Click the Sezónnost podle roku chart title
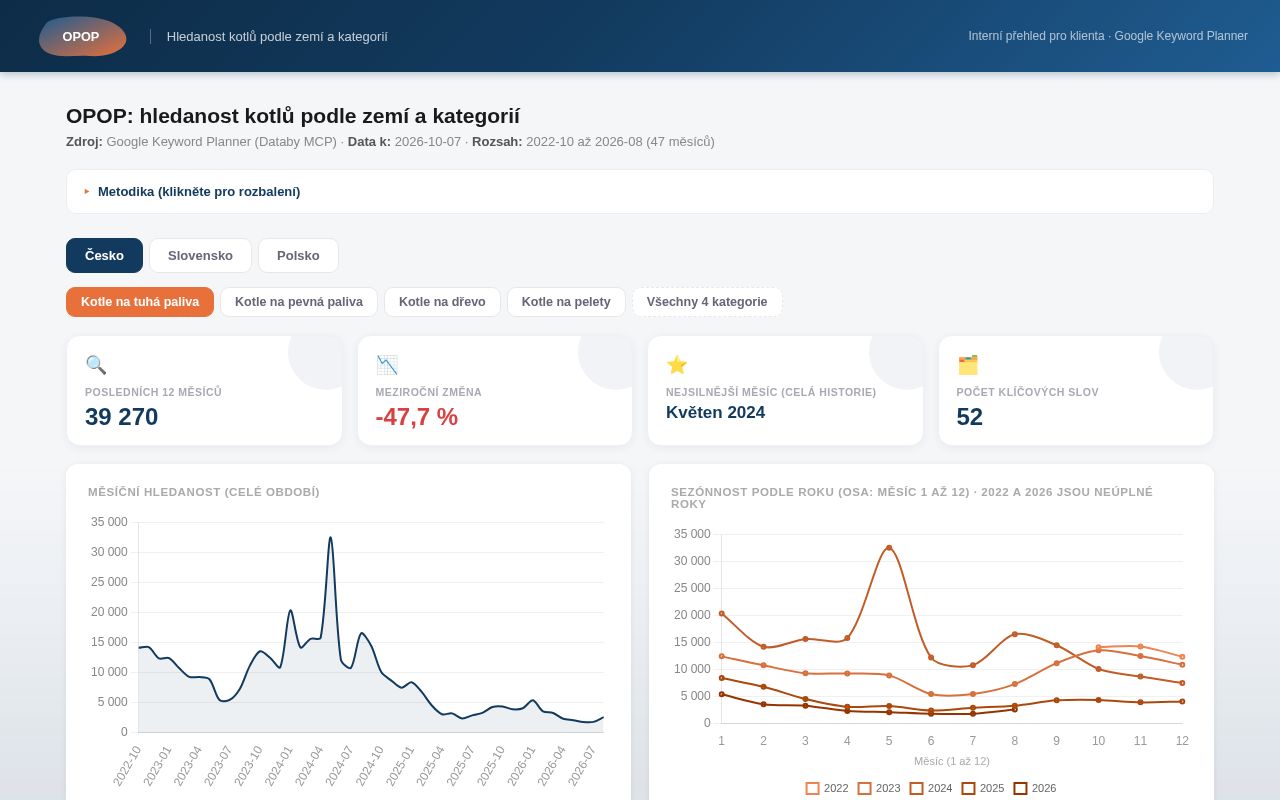The width and height of the screenshot is (1280, 800). pos(912,498)
